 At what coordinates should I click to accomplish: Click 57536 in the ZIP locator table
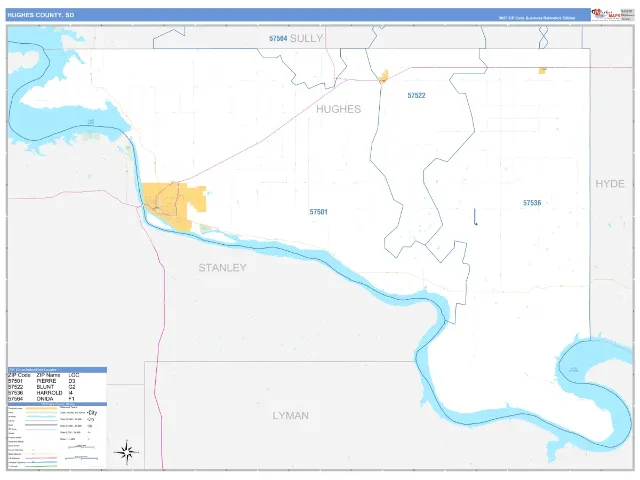click(x=16, y=393)
